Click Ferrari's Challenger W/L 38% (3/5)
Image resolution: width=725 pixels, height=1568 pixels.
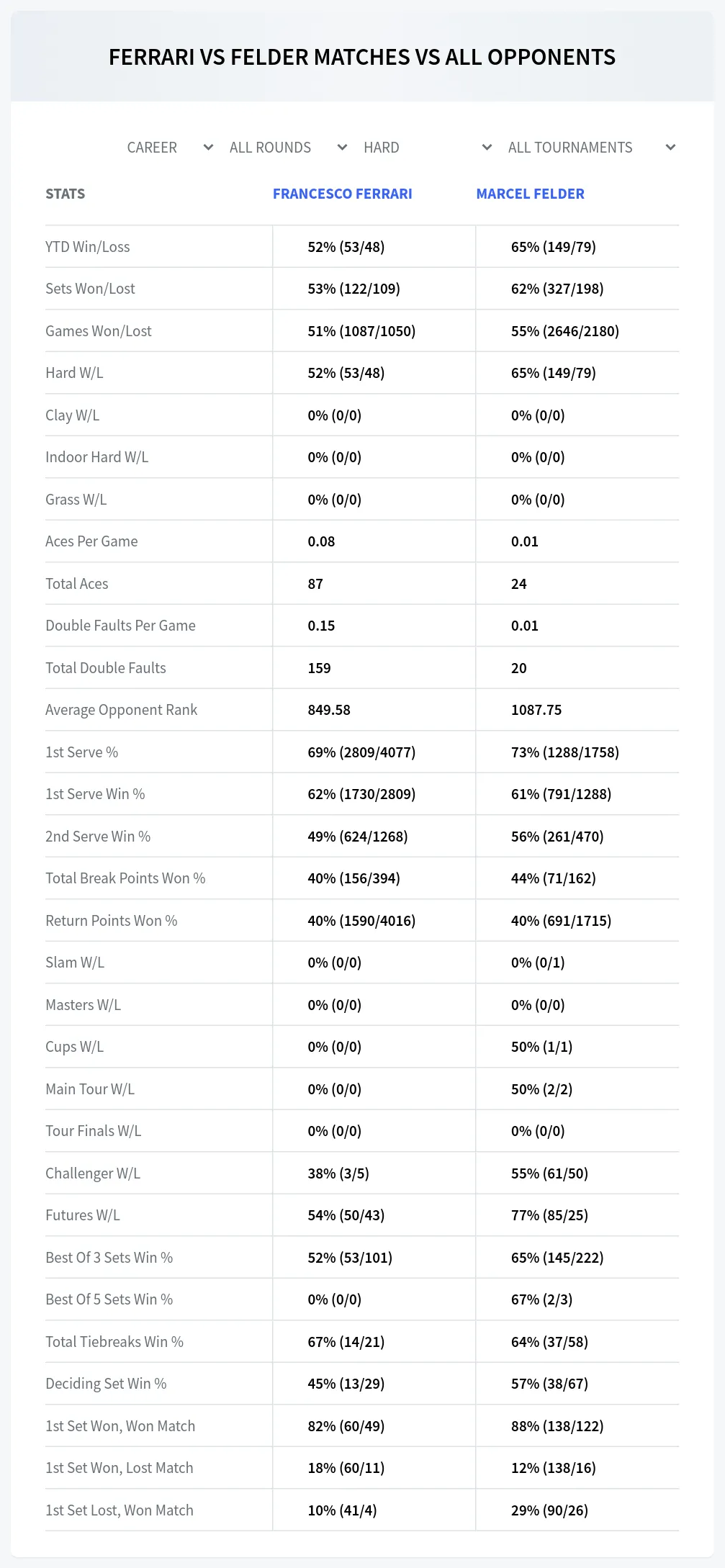click(338, 1173)
